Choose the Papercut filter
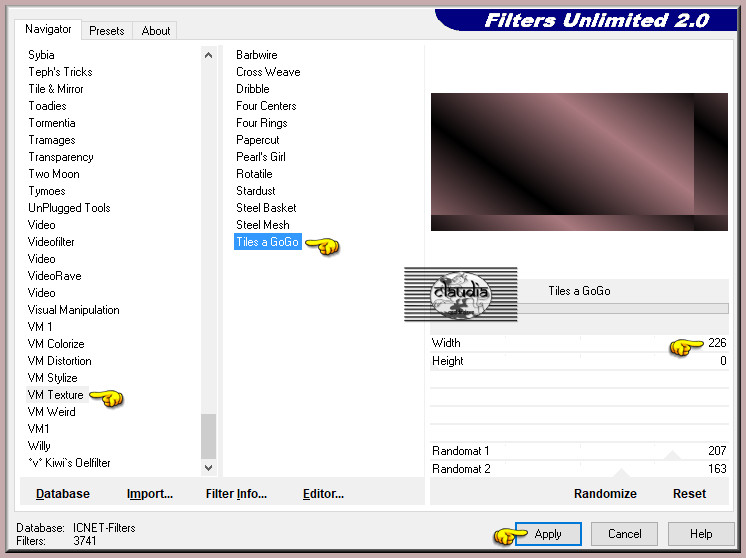The width and height of the screenshot is (746, 558). [258, 140]
